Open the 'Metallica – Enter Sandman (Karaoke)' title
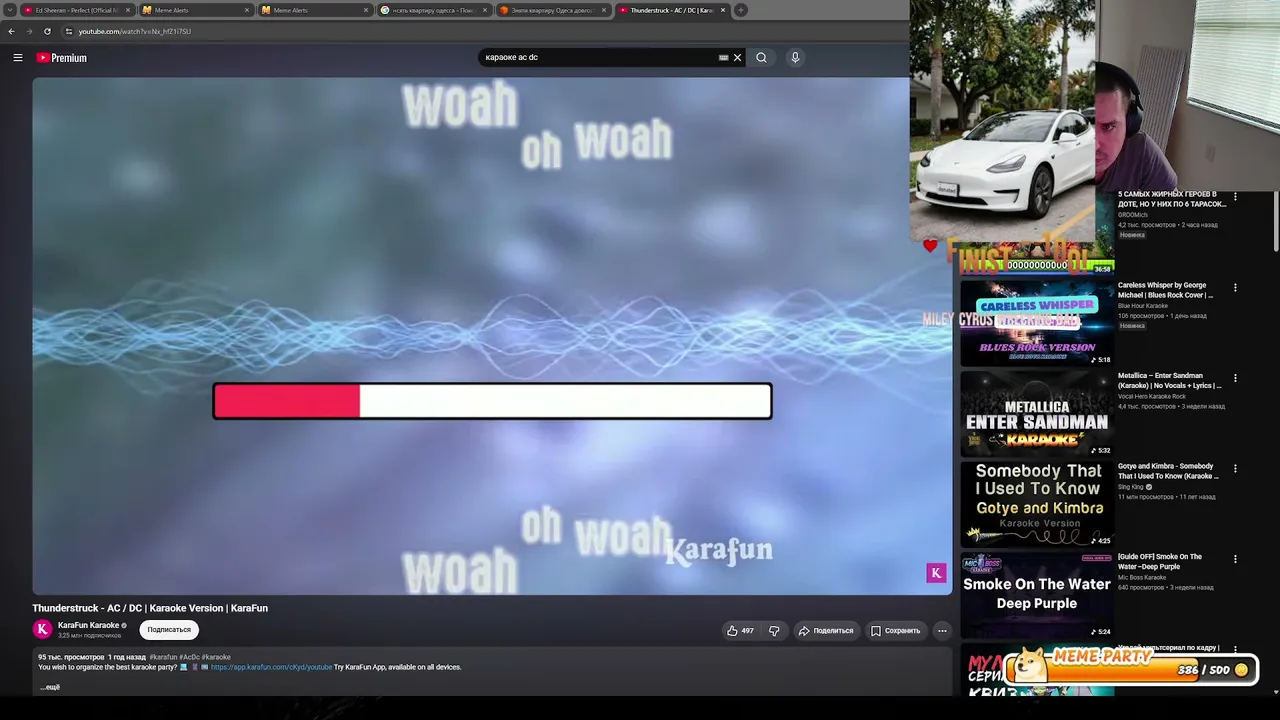 (1170, 381)
